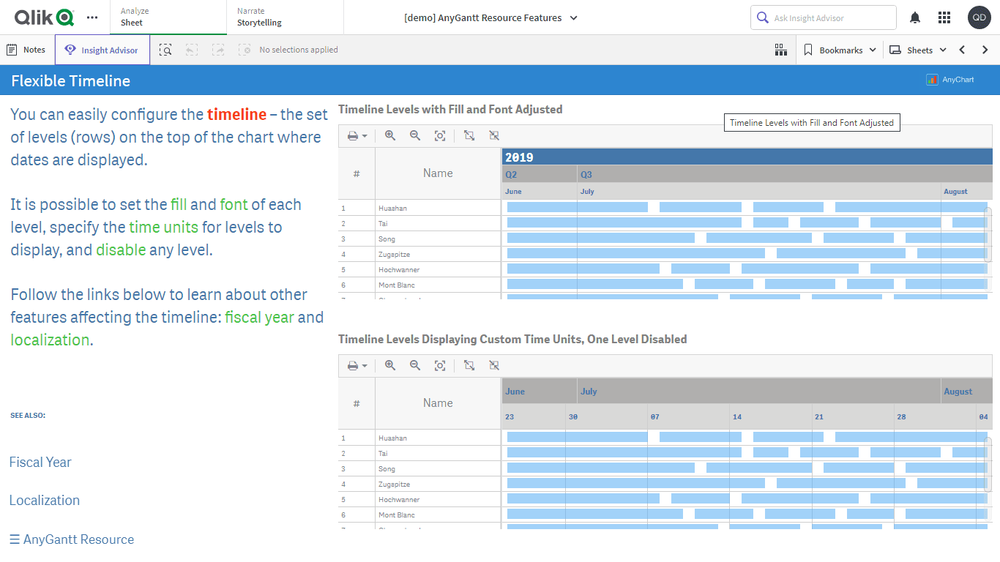Click zoom out on the top Gantt chart
This screenshot has width=1000, height=562.
click(x=415, y=136)
